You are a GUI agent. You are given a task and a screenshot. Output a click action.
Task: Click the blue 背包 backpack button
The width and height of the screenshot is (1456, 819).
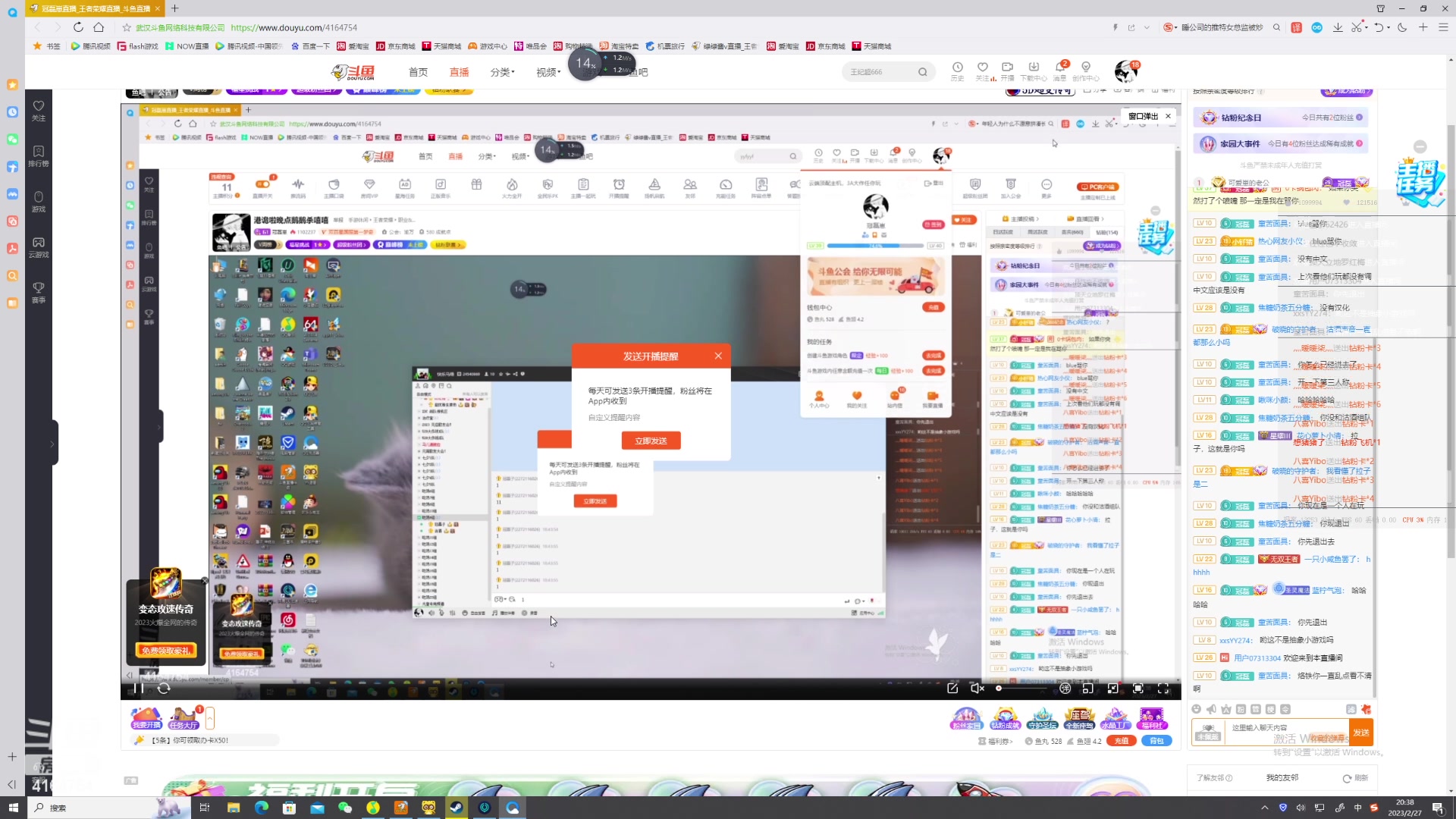pos(1156,741)
